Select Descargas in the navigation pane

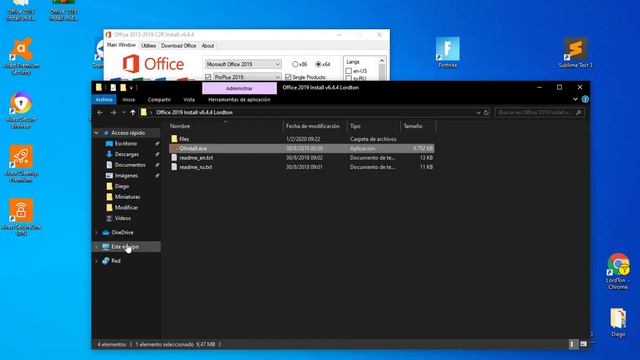[x=127, y=154]
